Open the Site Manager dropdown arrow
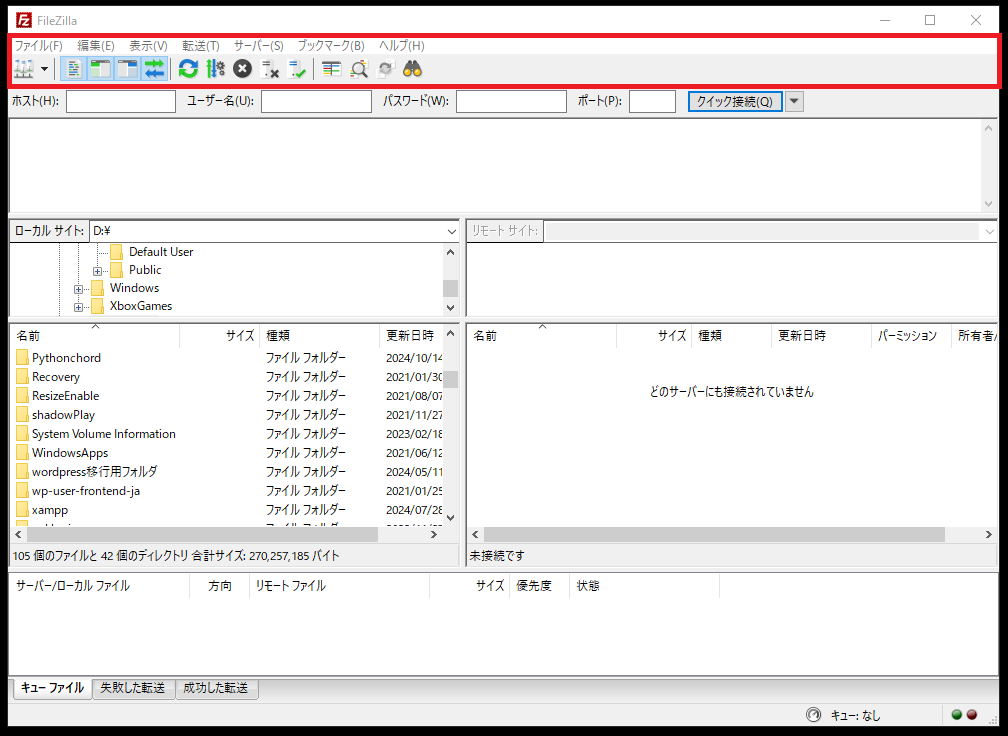This screenshot has width=1008, height=736. [45, 69]
